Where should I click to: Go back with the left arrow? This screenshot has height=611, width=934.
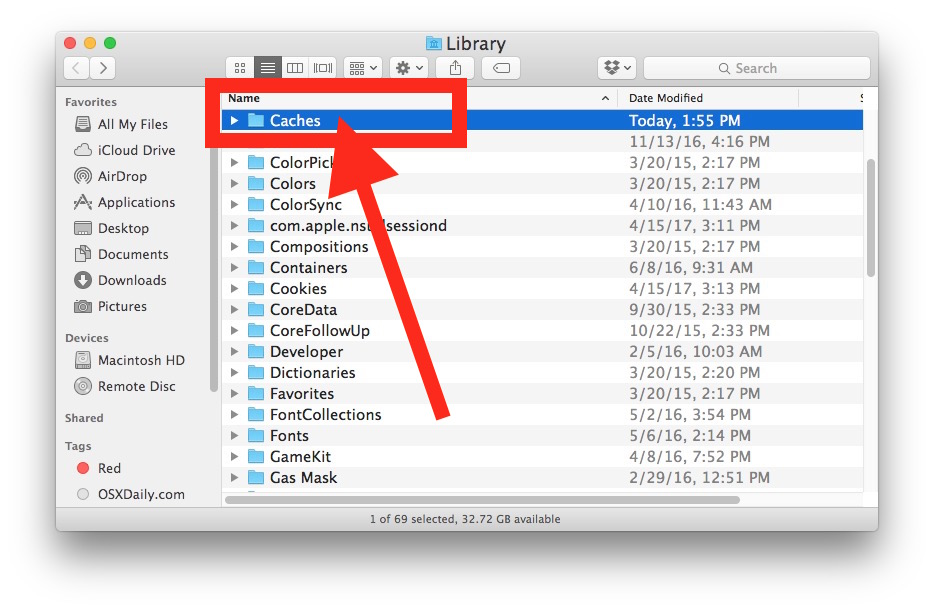tap(77, 68)
